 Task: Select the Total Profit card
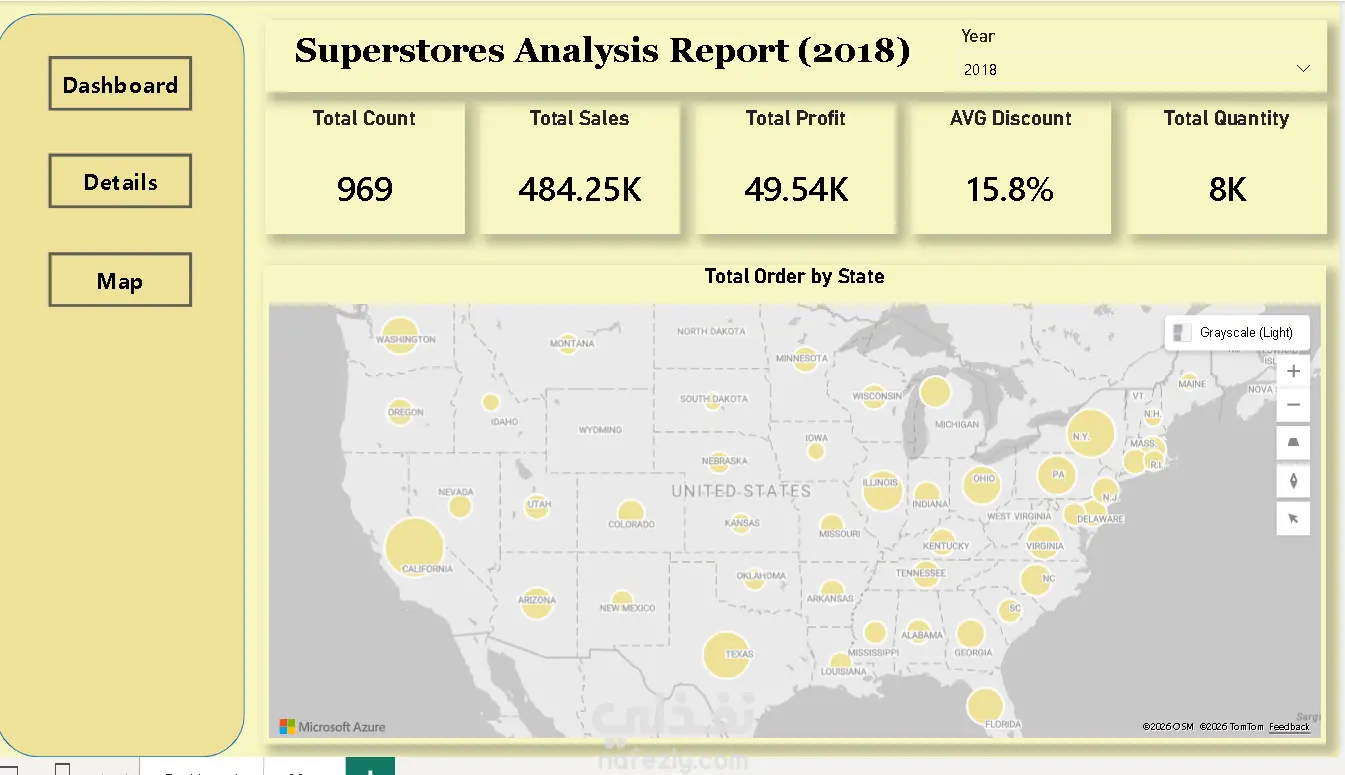coord(796,168)
